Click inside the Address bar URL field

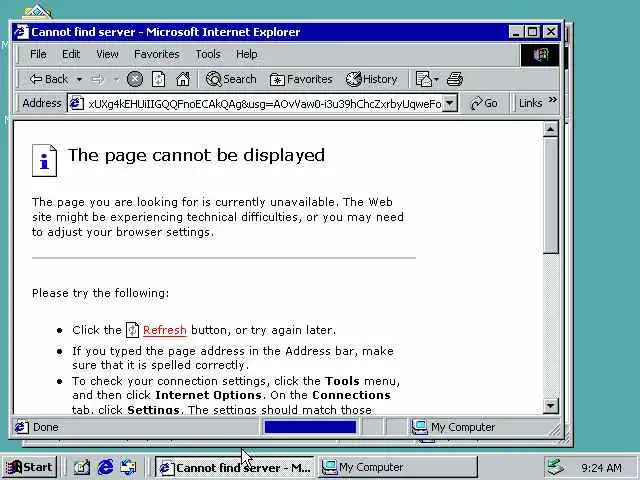[x=264, y=104]
